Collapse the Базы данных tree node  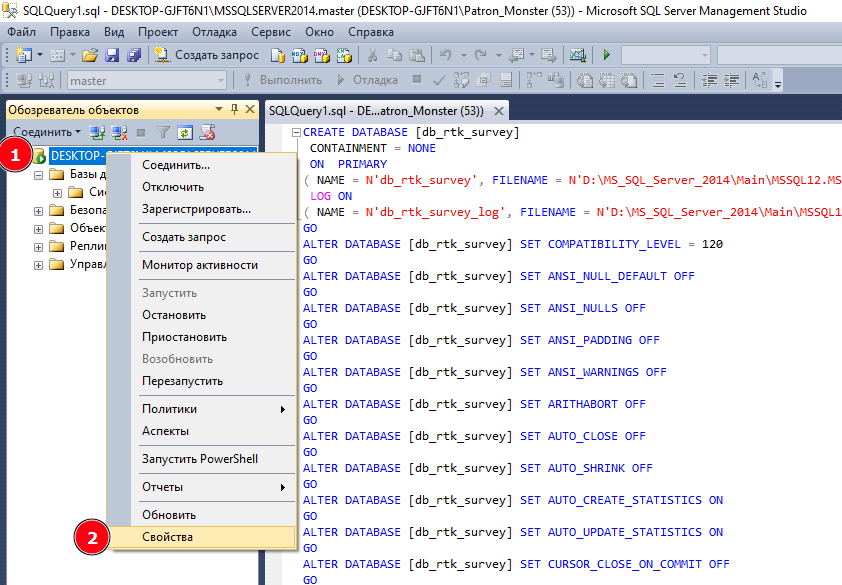click(39, 175)
